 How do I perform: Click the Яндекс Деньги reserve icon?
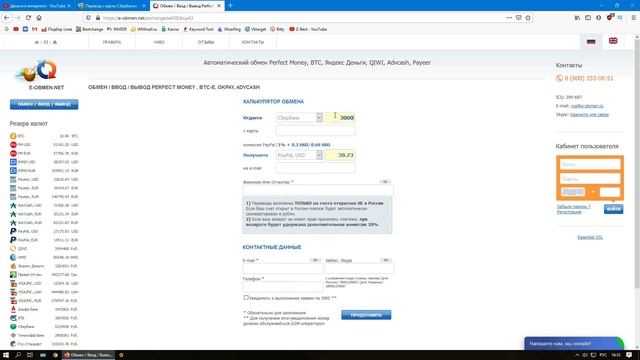coord(13,266)
